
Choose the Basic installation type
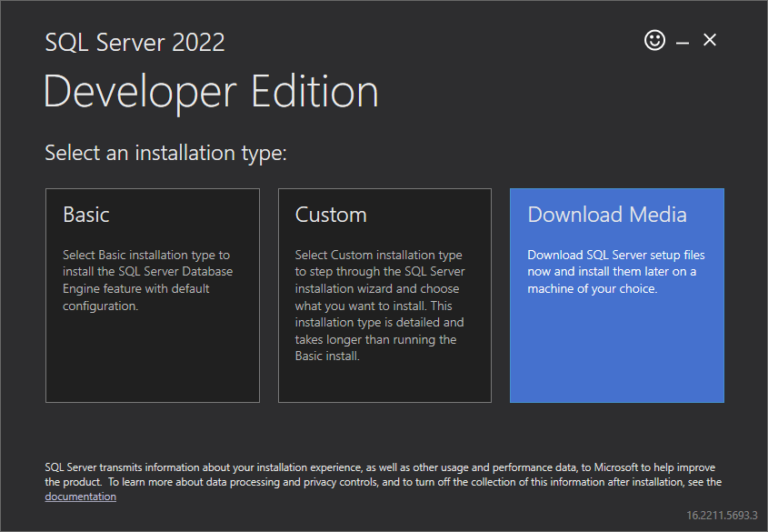click(152, 295)
